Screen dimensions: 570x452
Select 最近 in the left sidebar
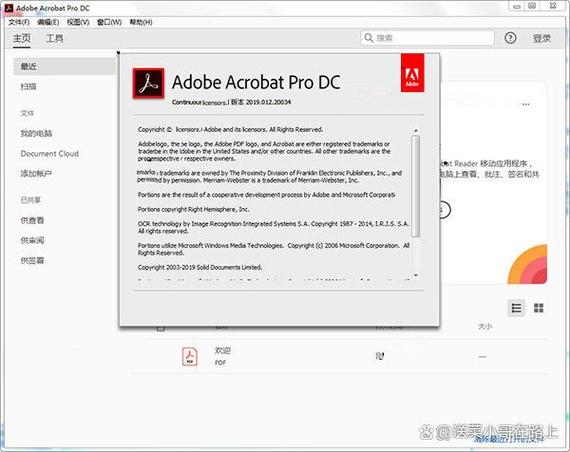pyautogui.click(x=64, y=66)
